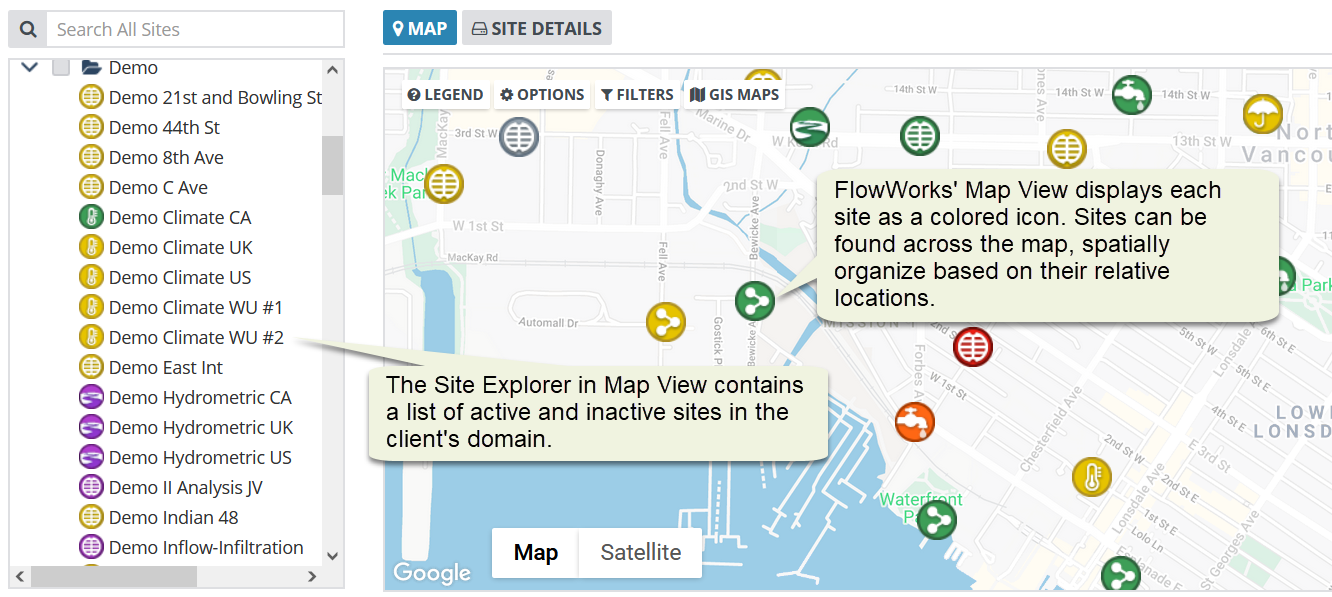Viewport: 1332px width, 597px height.
Task: Open the map FILTERS
Action: point(637,95)
